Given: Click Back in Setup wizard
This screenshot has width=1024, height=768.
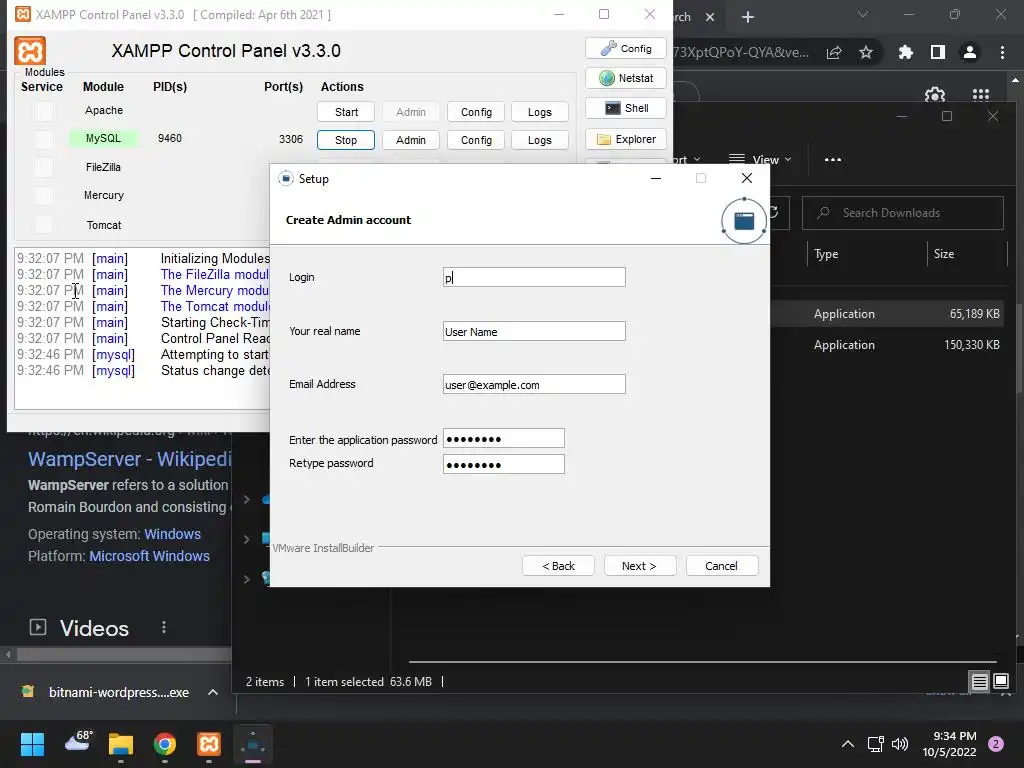Looking at the screenshot, I should coord(558,566).
